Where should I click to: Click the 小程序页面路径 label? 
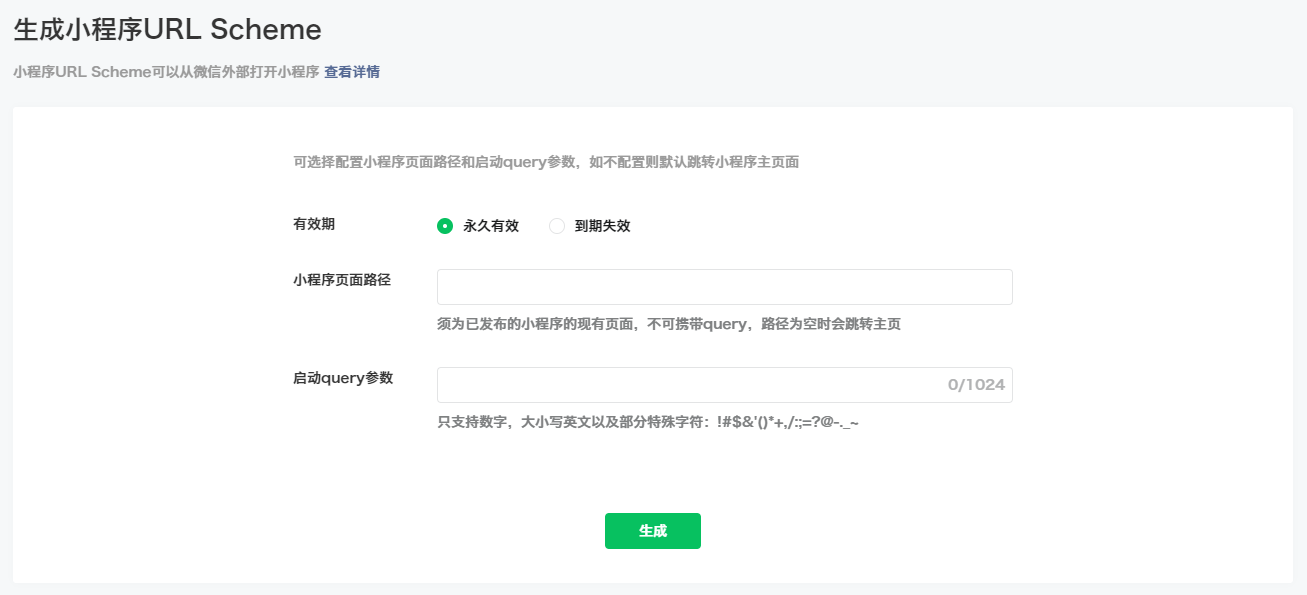[342, 280]
